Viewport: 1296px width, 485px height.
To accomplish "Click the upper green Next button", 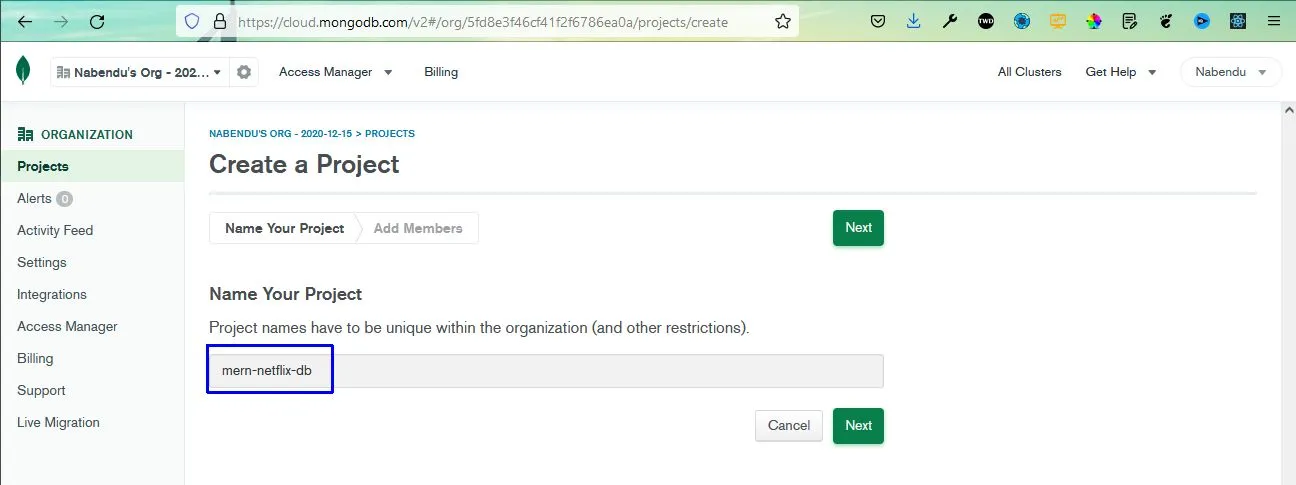I will 858,228.
